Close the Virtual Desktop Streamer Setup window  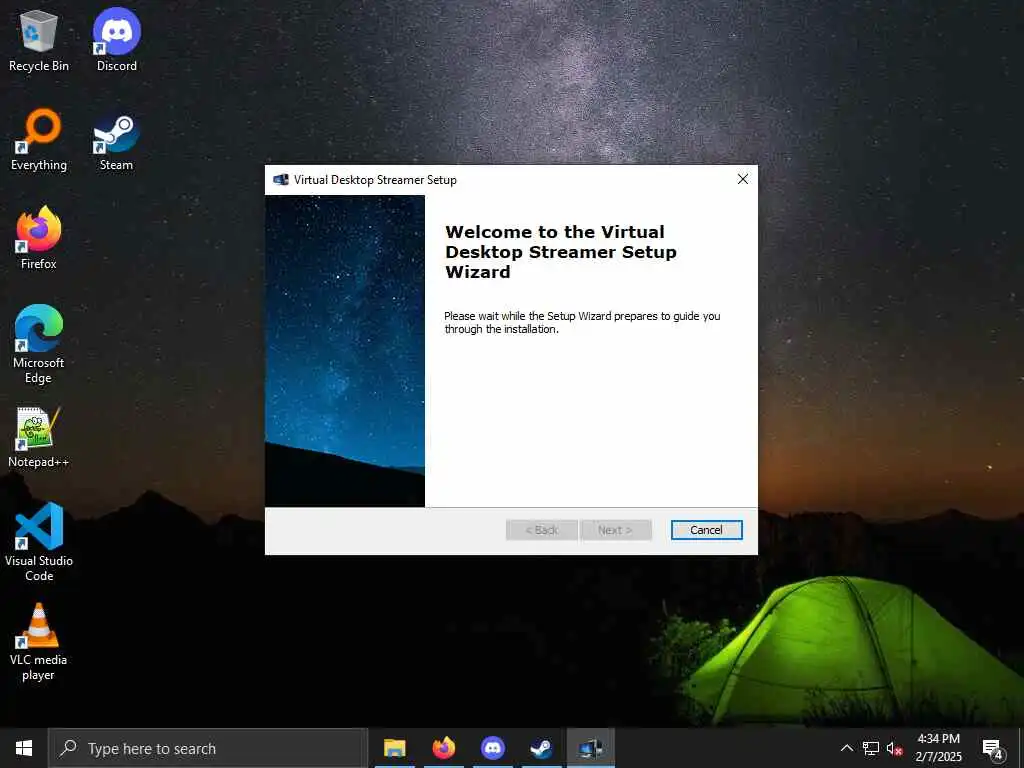point(743,179)
